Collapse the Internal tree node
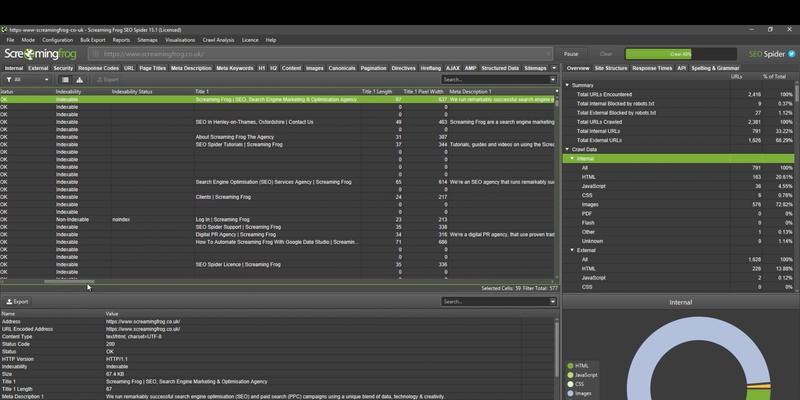The height and width of the screenshot is (400, 800). (x=572, y=159)
